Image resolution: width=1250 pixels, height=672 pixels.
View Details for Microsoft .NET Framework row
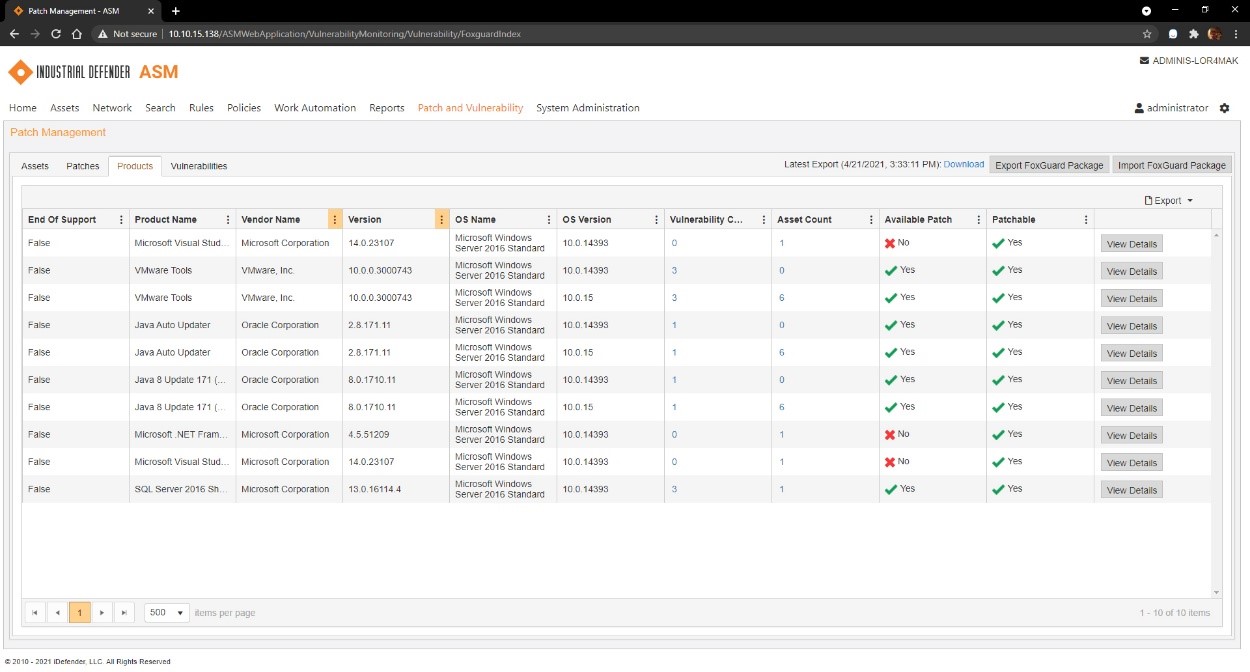tap(1132, 435)
